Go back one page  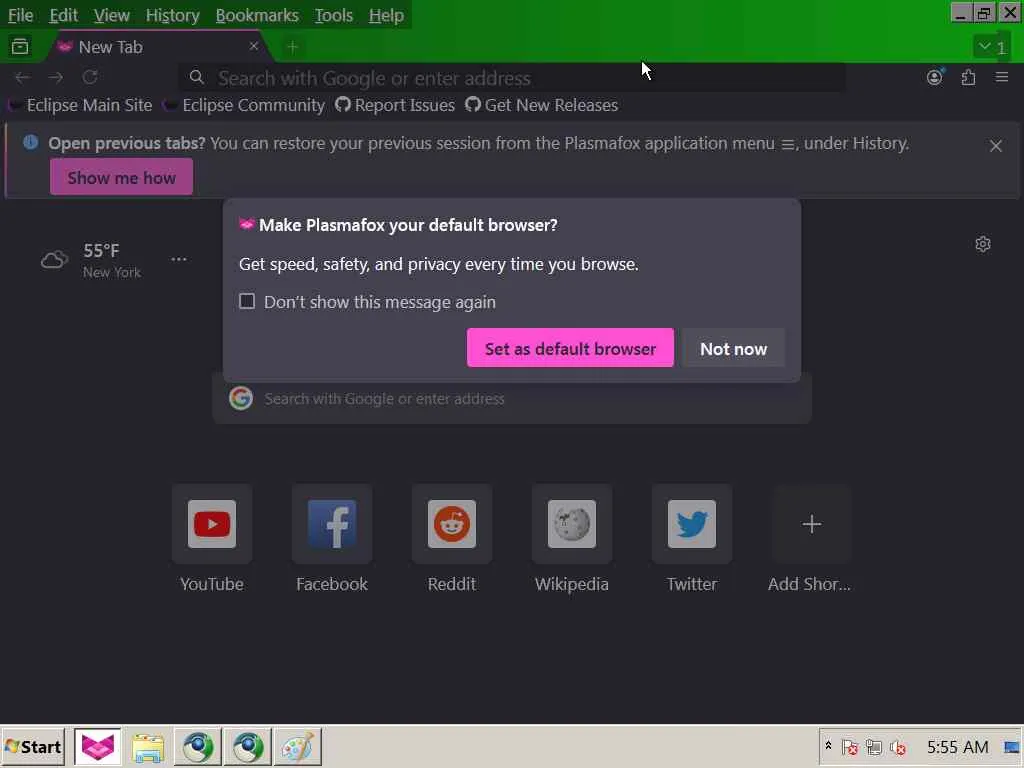pyautogui.click(x=22, y=78)
